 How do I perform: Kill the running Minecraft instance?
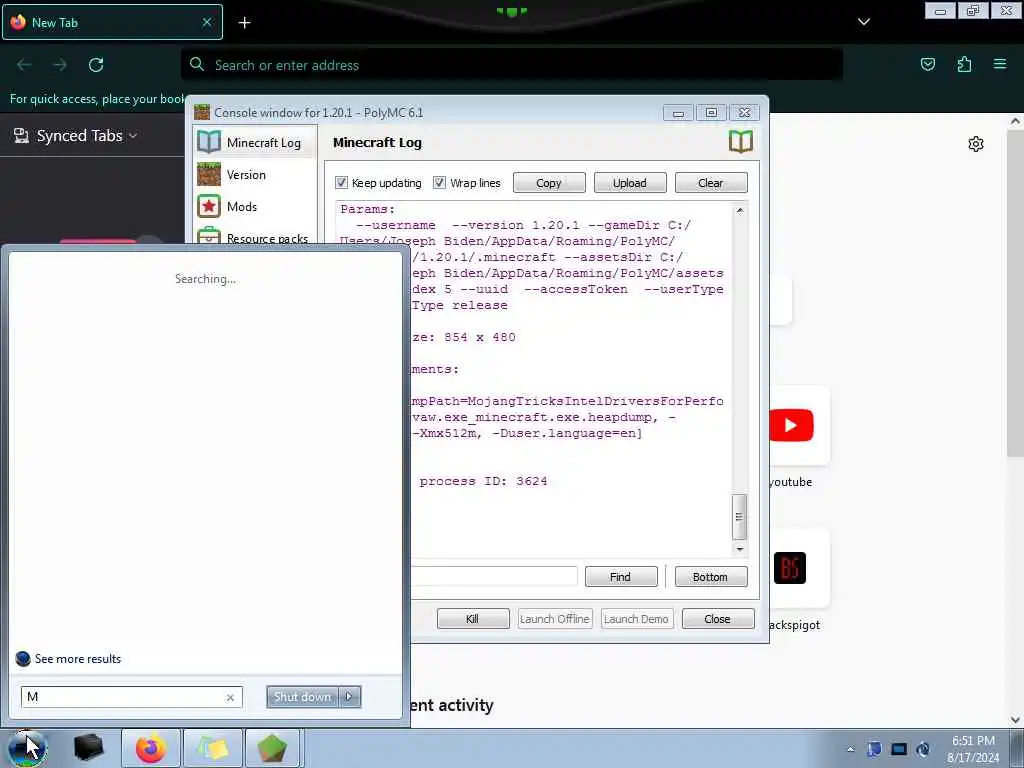[473, 618]
